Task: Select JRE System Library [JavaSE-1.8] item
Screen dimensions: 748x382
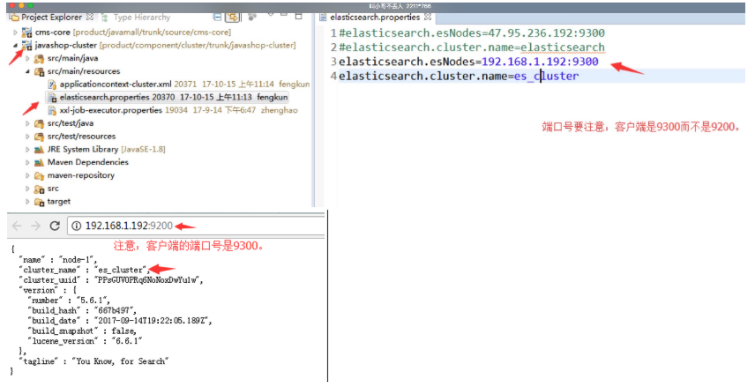Action: 106,149
